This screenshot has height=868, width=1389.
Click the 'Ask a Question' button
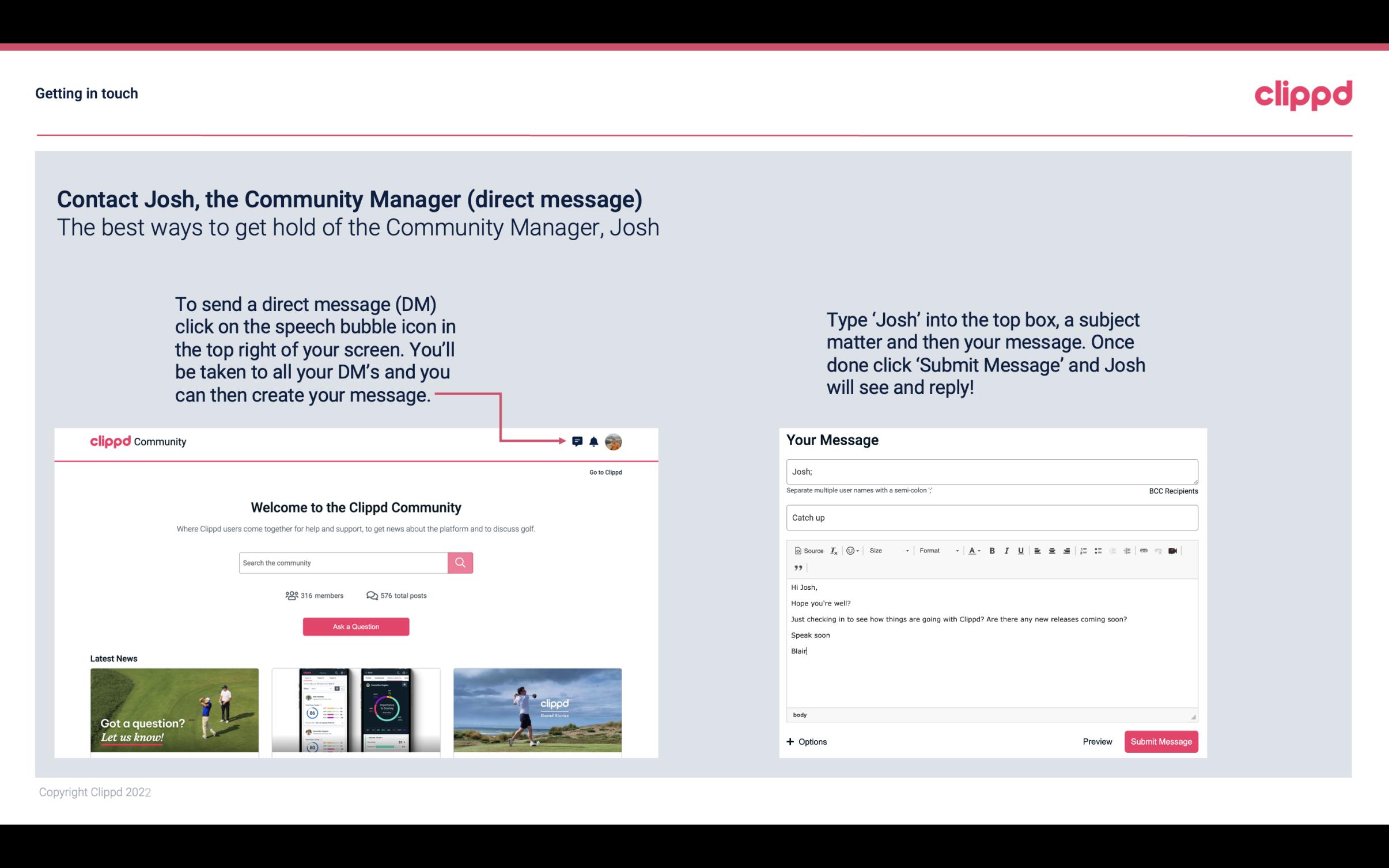pyautogui.click(x=356, y=626)
